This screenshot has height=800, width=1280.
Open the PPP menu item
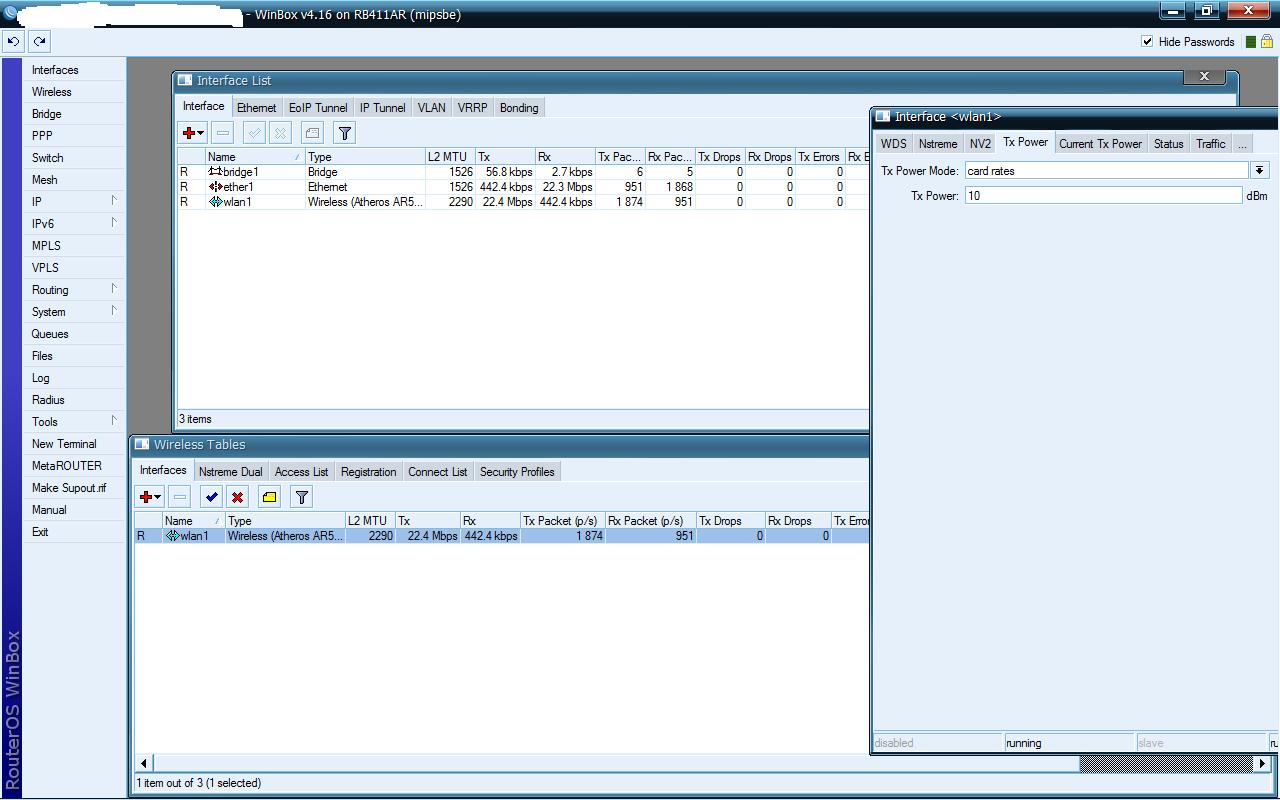tap(42, 136)
